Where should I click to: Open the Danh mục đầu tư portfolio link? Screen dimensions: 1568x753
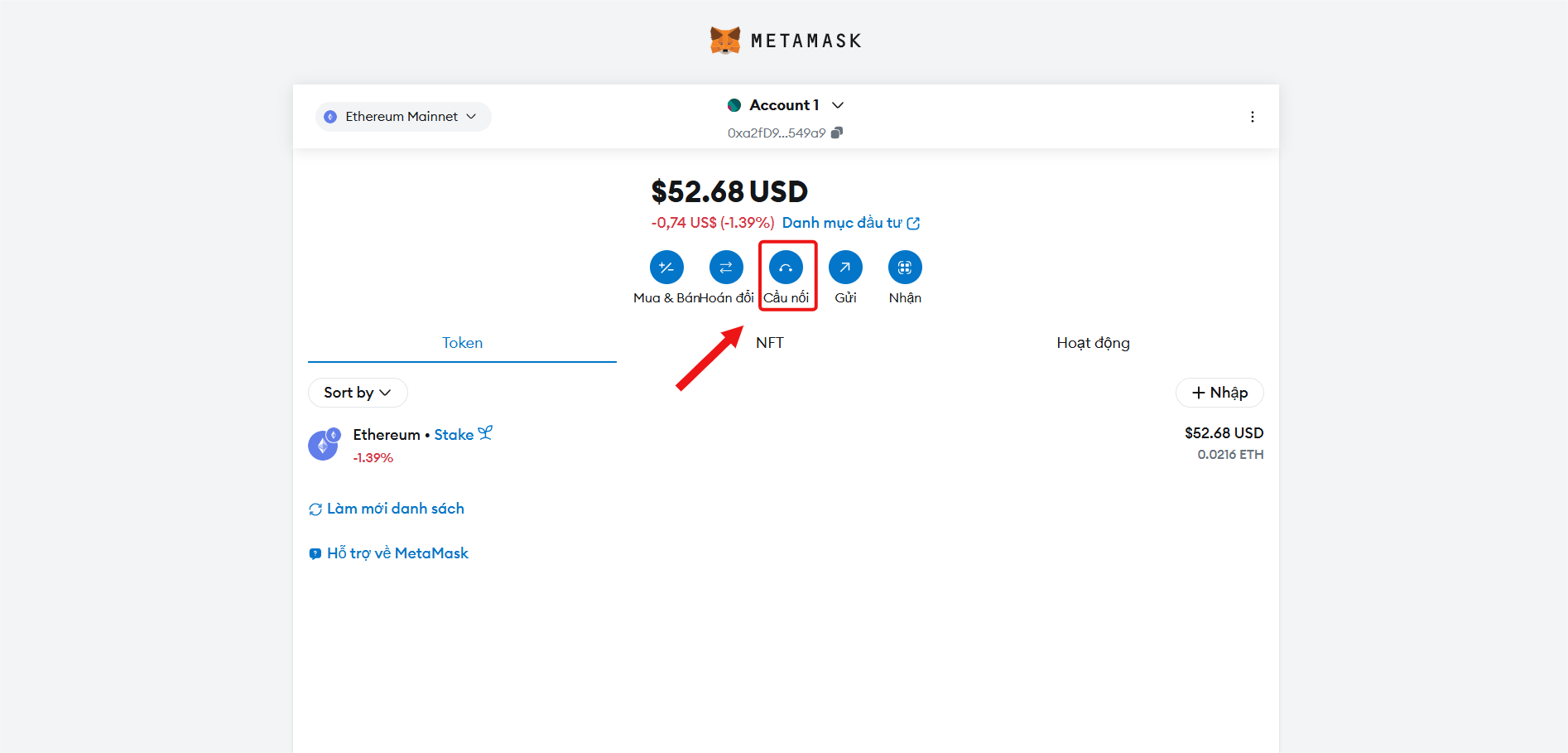(851, 223)
